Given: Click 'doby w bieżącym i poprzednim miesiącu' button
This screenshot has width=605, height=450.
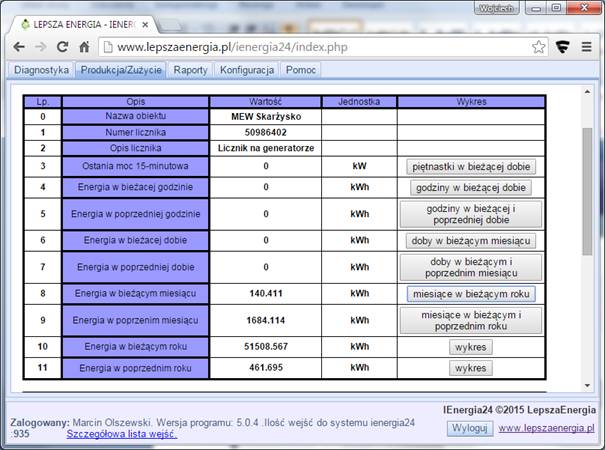Looking at the screenshot, I should 471,267.
